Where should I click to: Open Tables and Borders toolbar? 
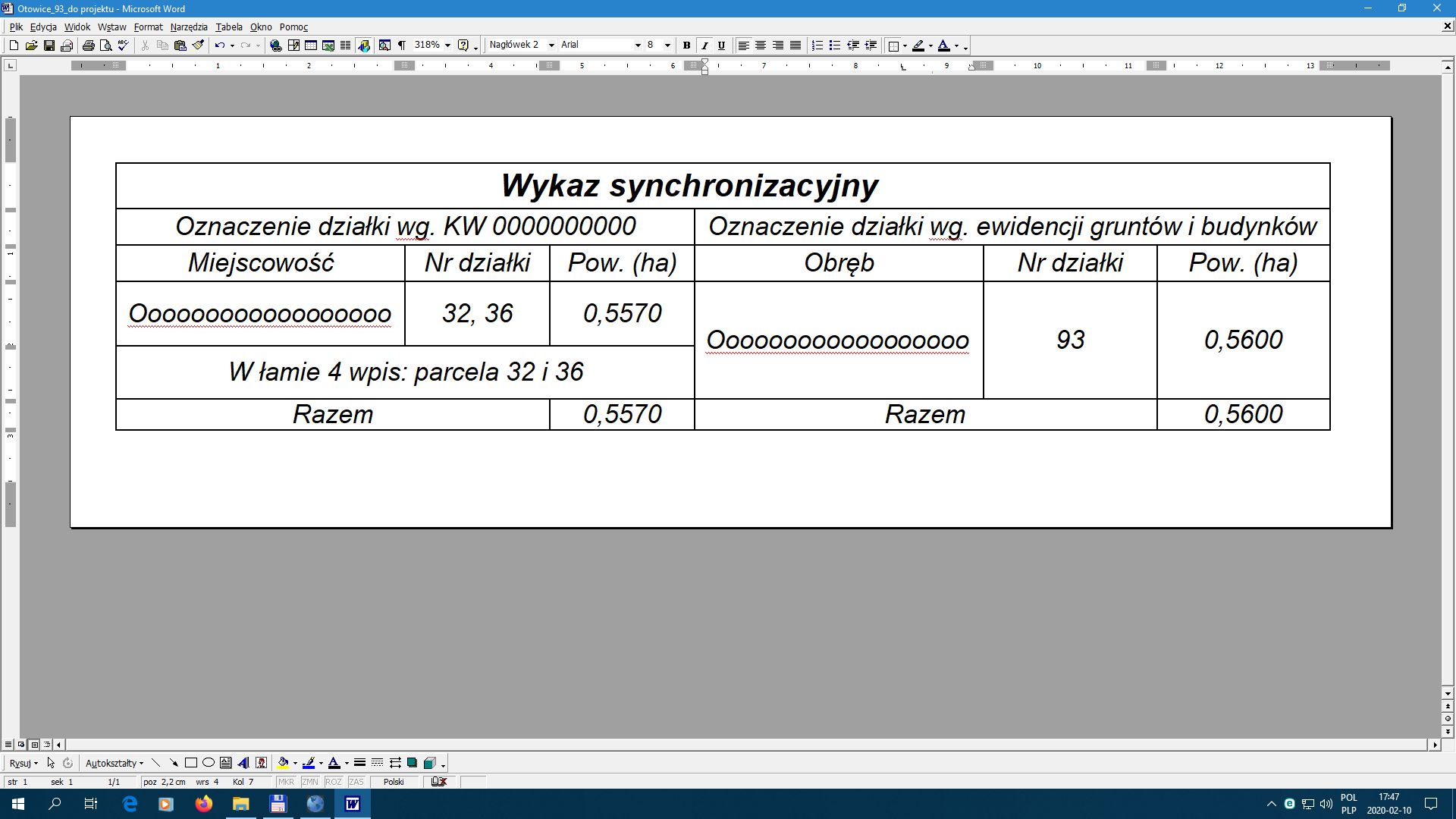[293, 45]
